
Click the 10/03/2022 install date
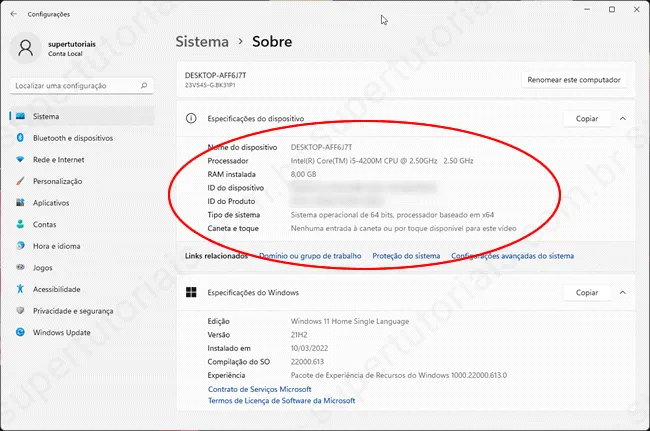309,348
